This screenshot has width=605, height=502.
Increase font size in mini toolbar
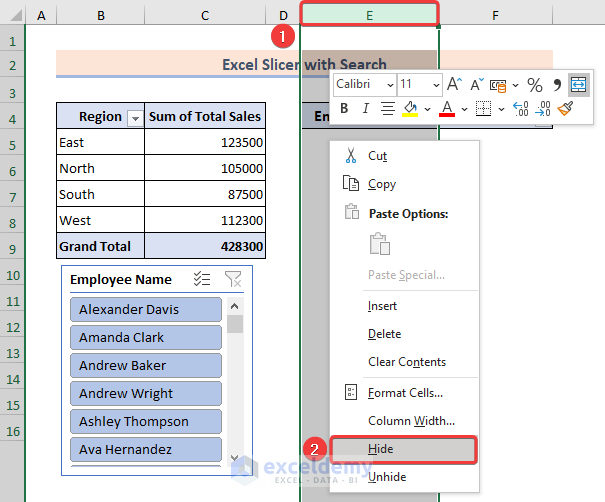tap(454, 84)
